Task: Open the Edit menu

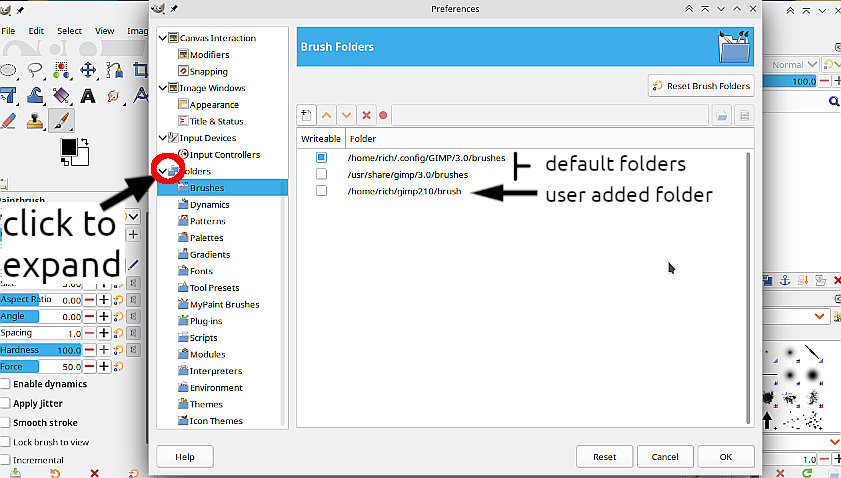Action: pos(36,31)
